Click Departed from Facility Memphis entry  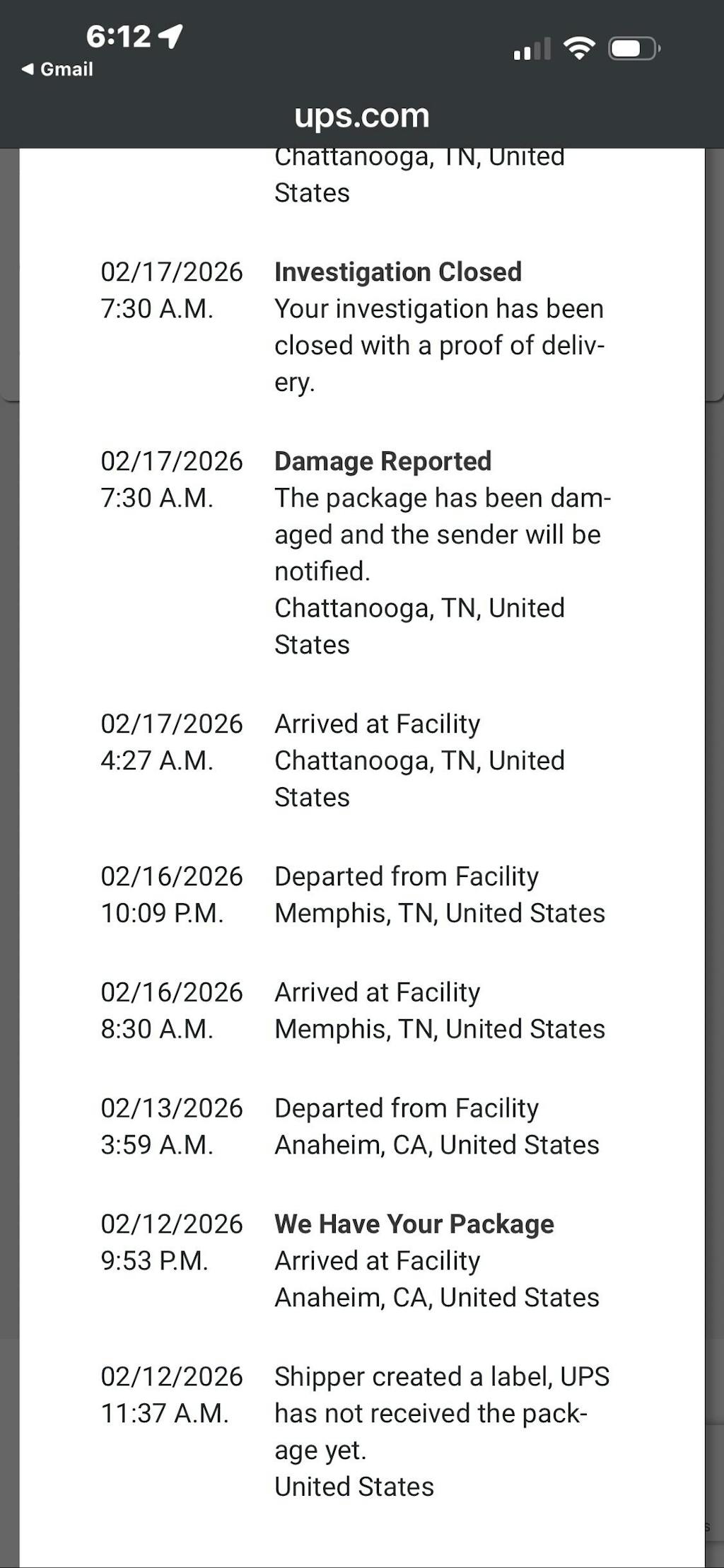click(x=439, y=895)
